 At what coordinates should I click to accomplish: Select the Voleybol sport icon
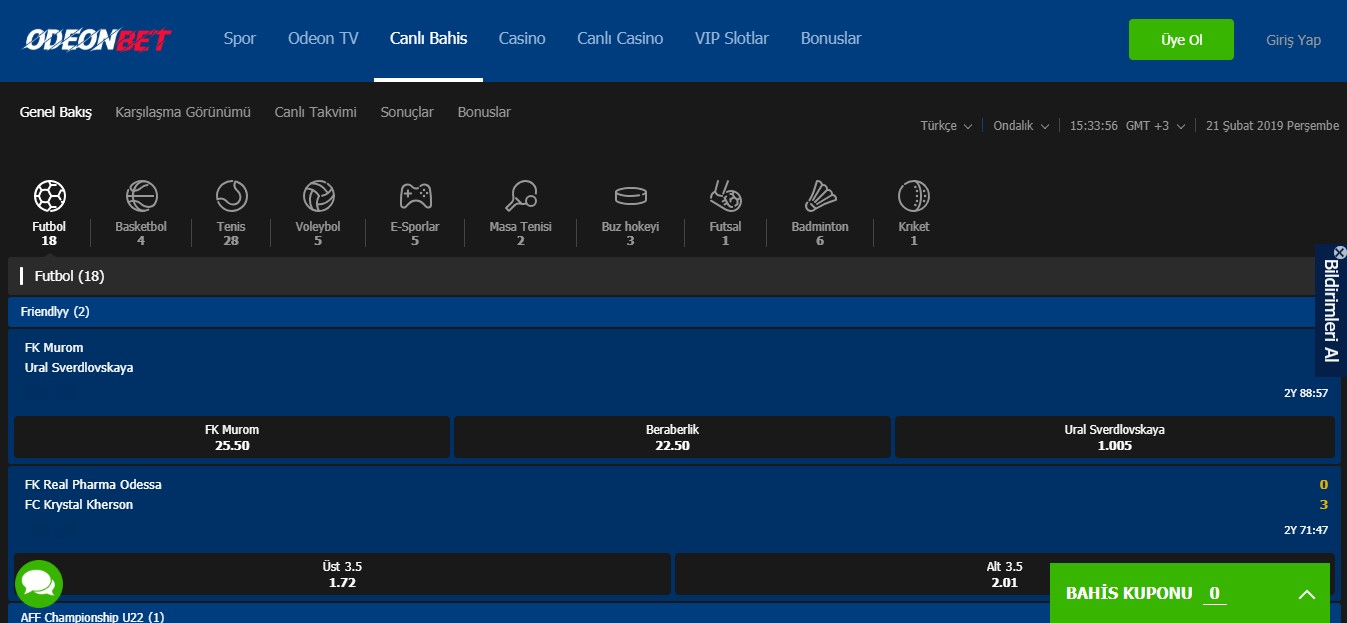(318, 195)
